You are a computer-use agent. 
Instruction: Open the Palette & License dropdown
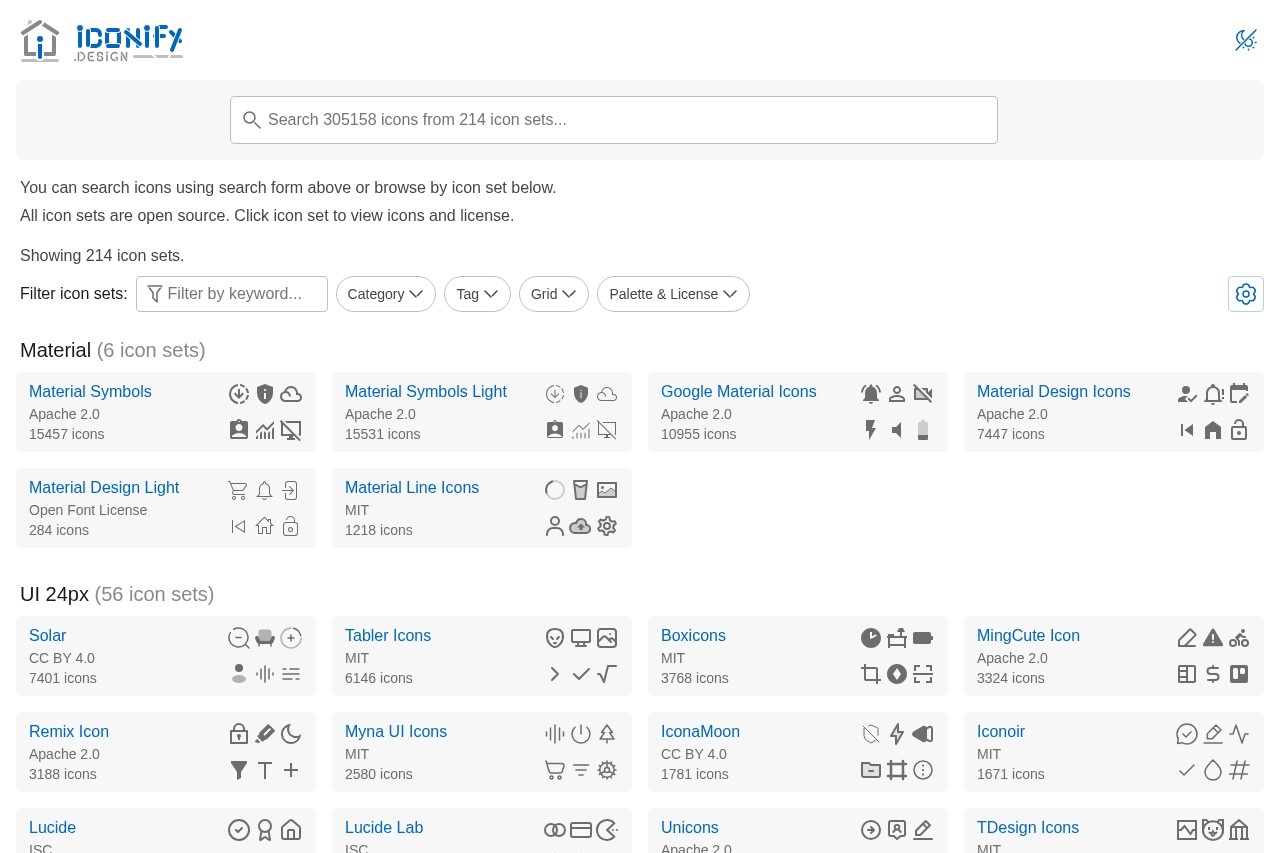click(673, 294)
